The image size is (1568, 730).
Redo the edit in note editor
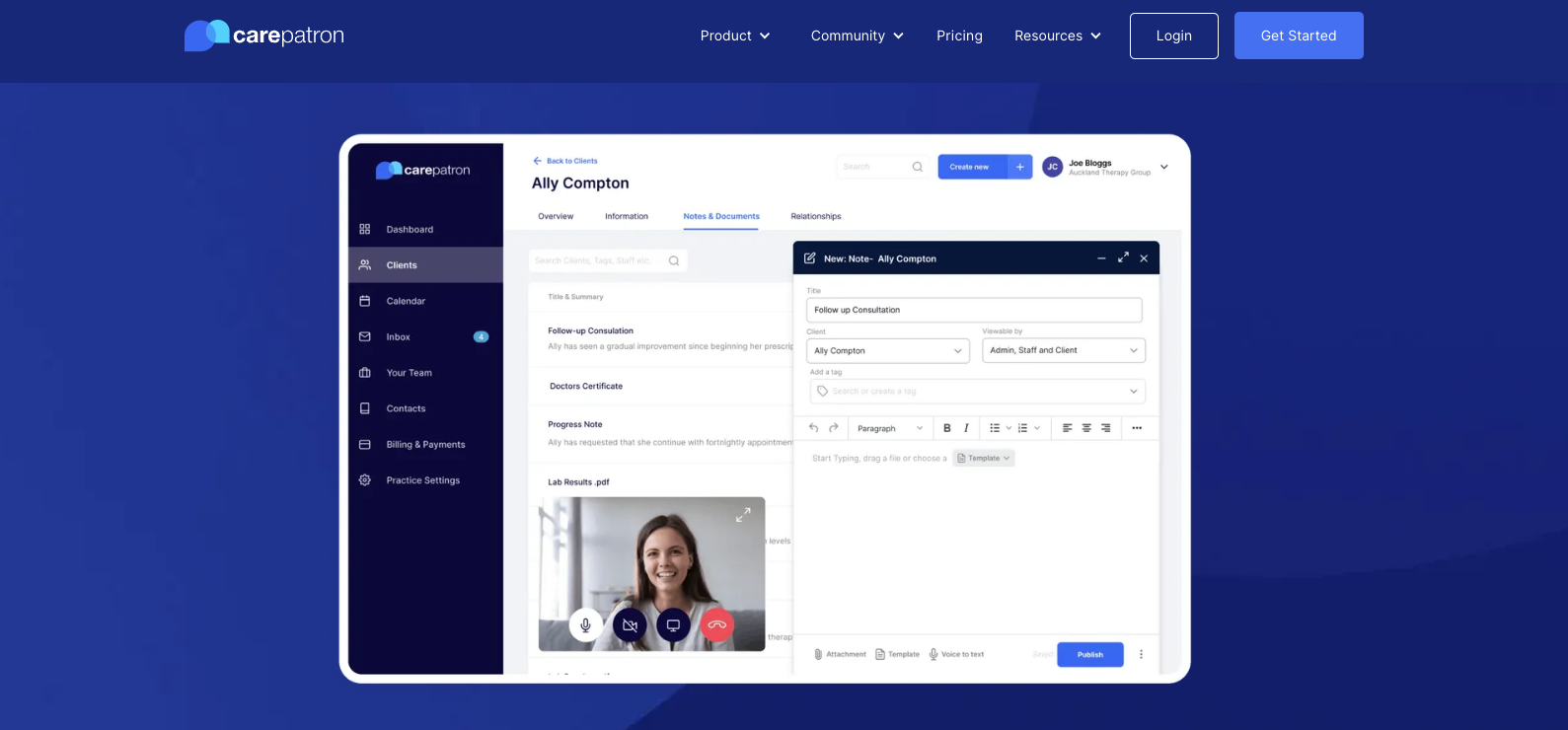834,428
